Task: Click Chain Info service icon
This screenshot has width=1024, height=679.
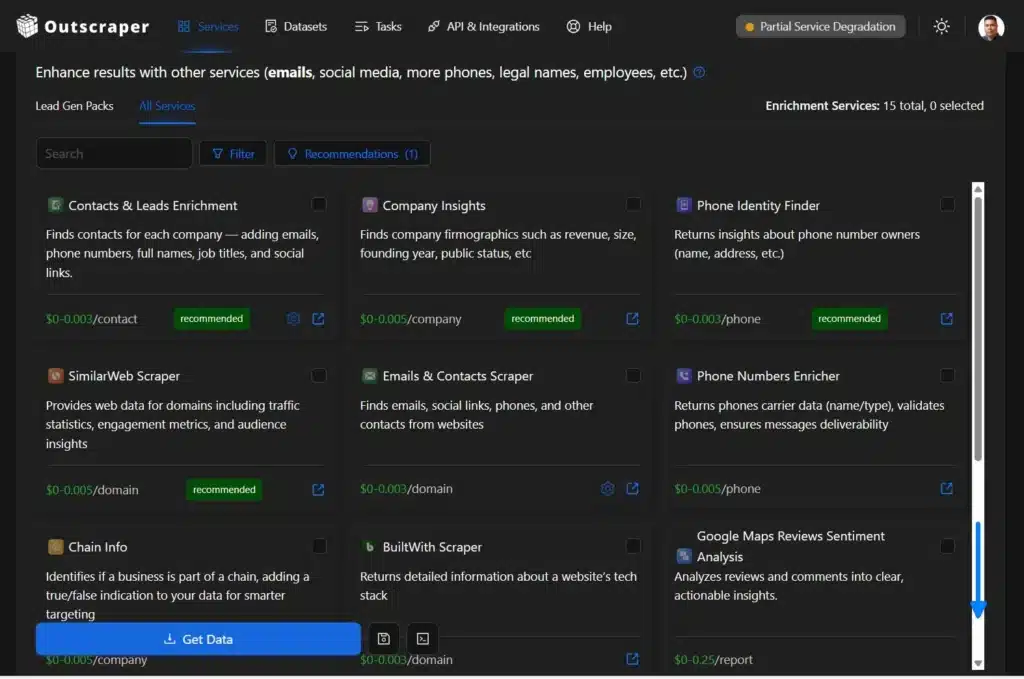Action: (56, 546)
